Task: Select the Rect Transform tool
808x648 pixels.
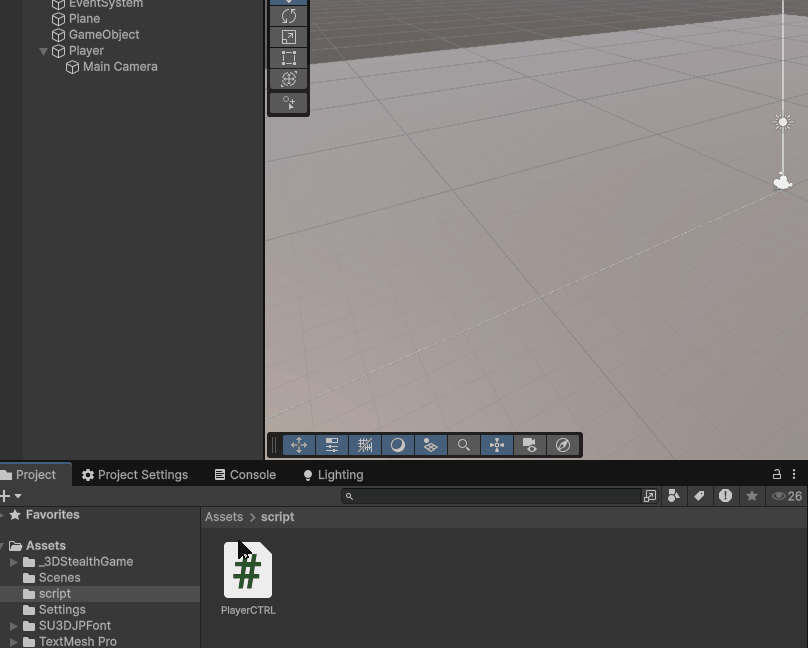Action: pos(289,58)
